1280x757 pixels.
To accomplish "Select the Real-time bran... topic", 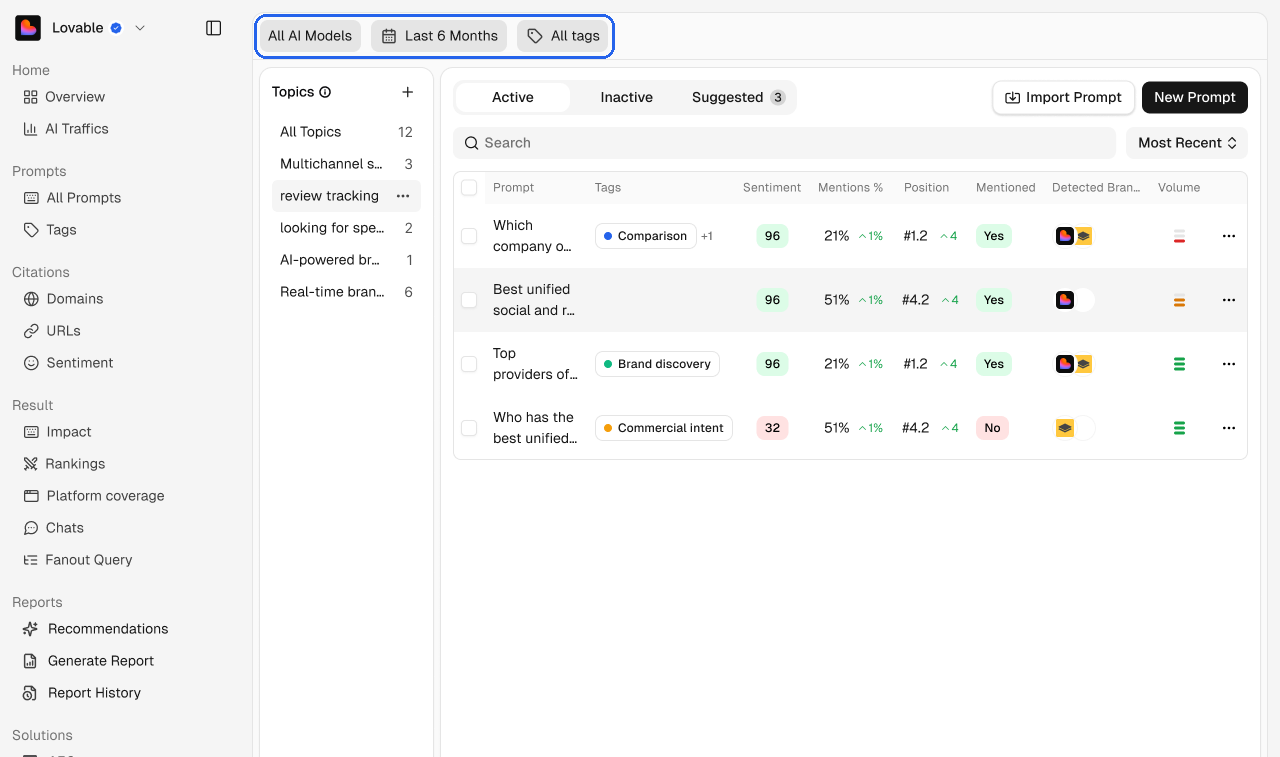I will [x=346, y=292].
